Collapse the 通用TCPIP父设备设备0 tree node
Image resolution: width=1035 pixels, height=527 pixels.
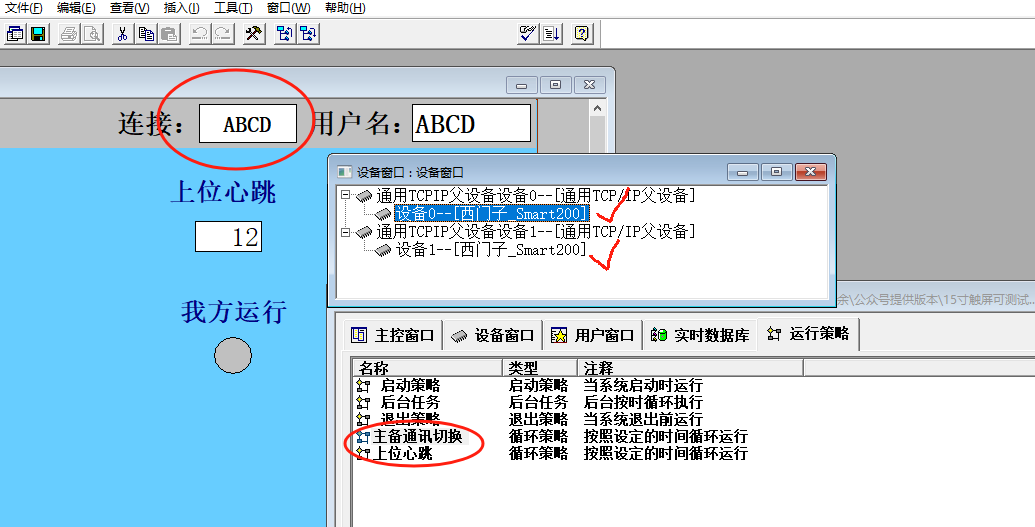[x=346, y=195]
